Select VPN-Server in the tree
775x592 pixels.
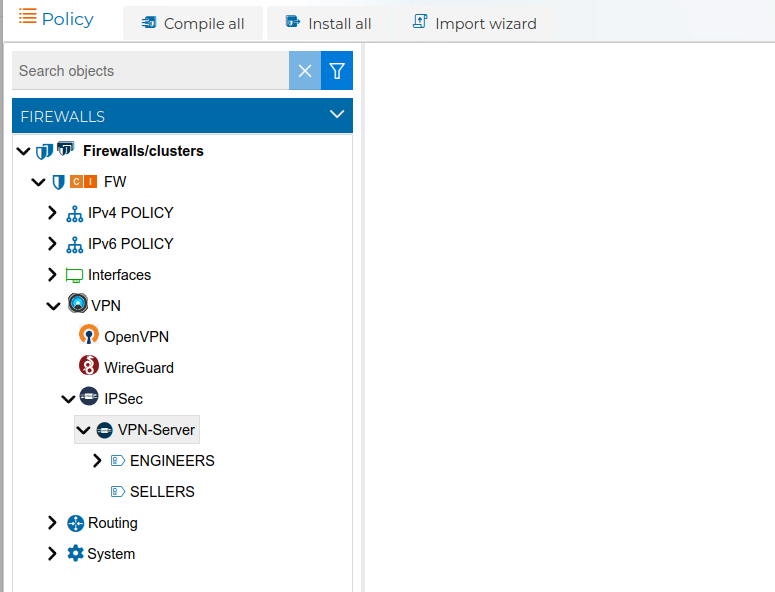156,430
